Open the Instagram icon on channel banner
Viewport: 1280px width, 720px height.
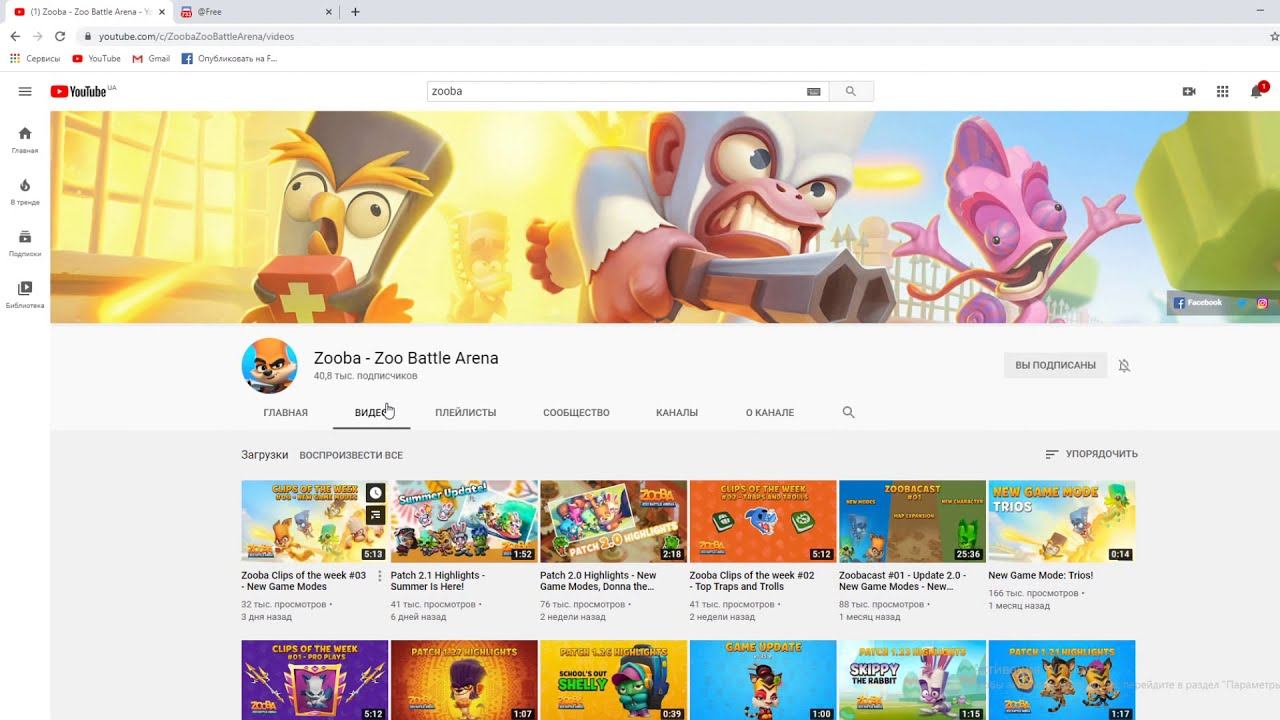pos(1263,303)
